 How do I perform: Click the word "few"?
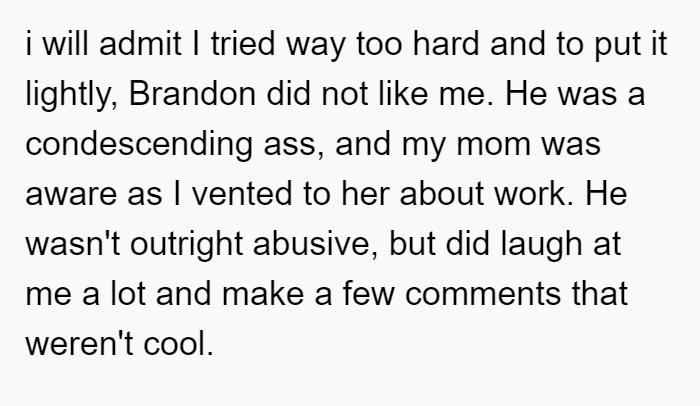point(369,294)
